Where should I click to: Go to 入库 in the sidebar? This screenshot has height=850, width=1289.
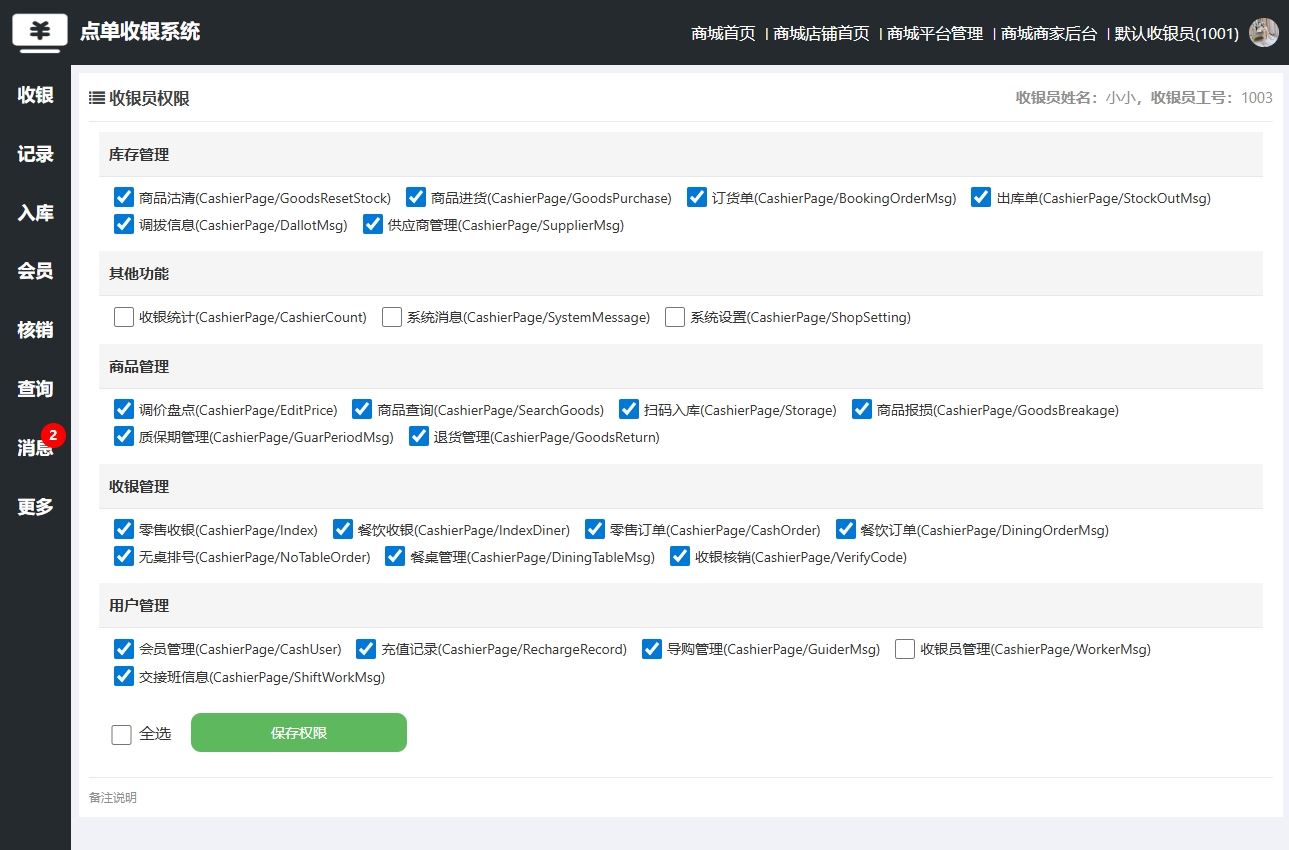tap(35, 213)
